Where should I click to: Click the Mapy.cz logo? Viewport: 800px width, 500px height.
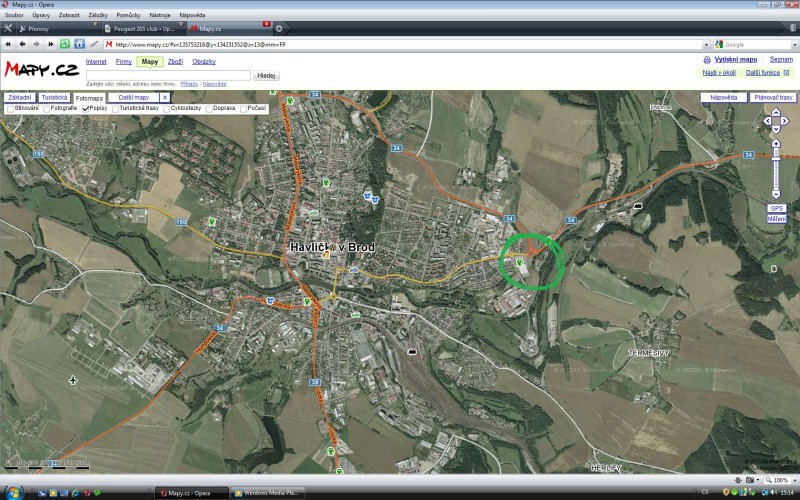[x=40, y=69]
